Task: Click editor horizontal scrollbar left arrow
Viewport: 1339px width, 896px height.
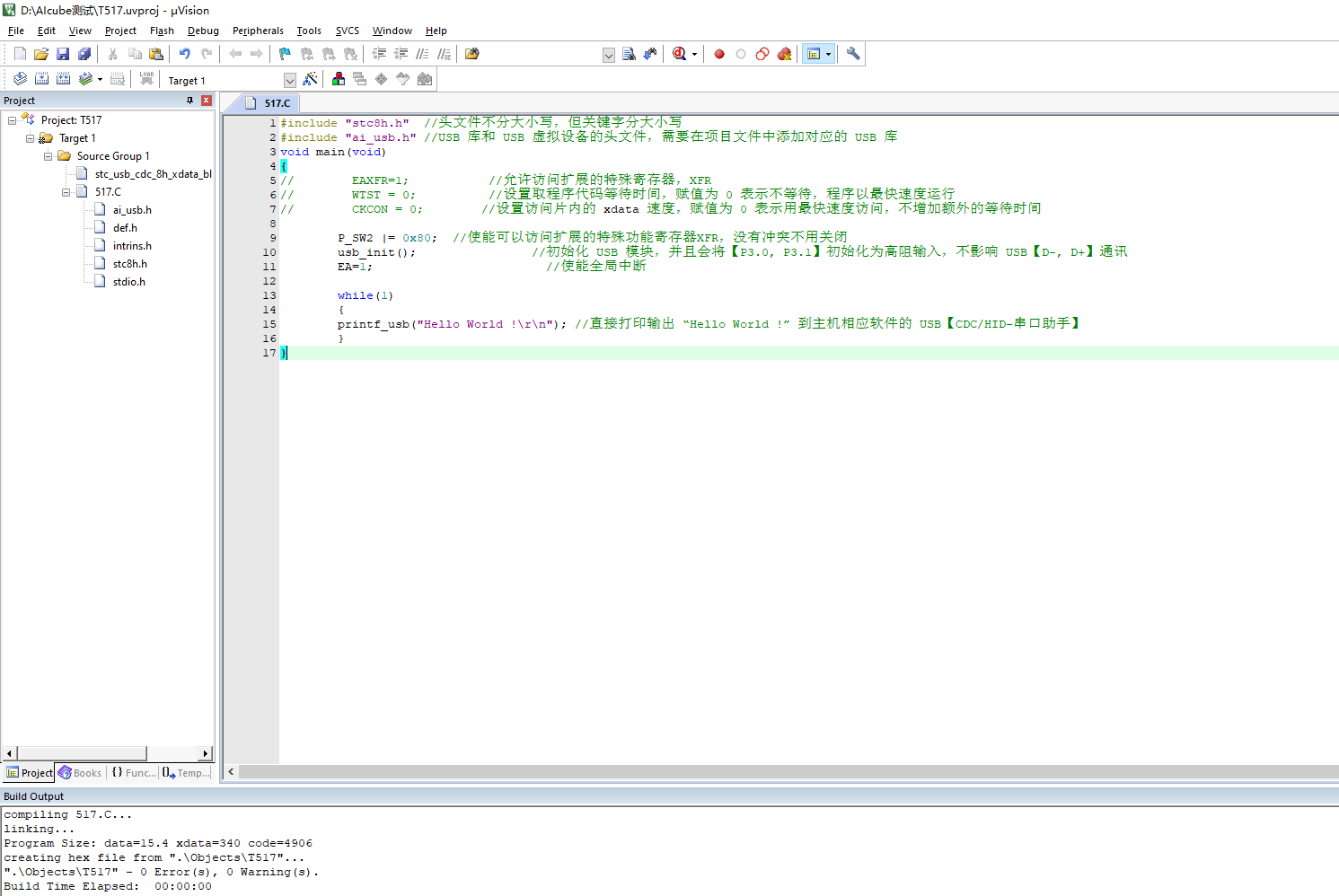Action: [x=231, y=771]
